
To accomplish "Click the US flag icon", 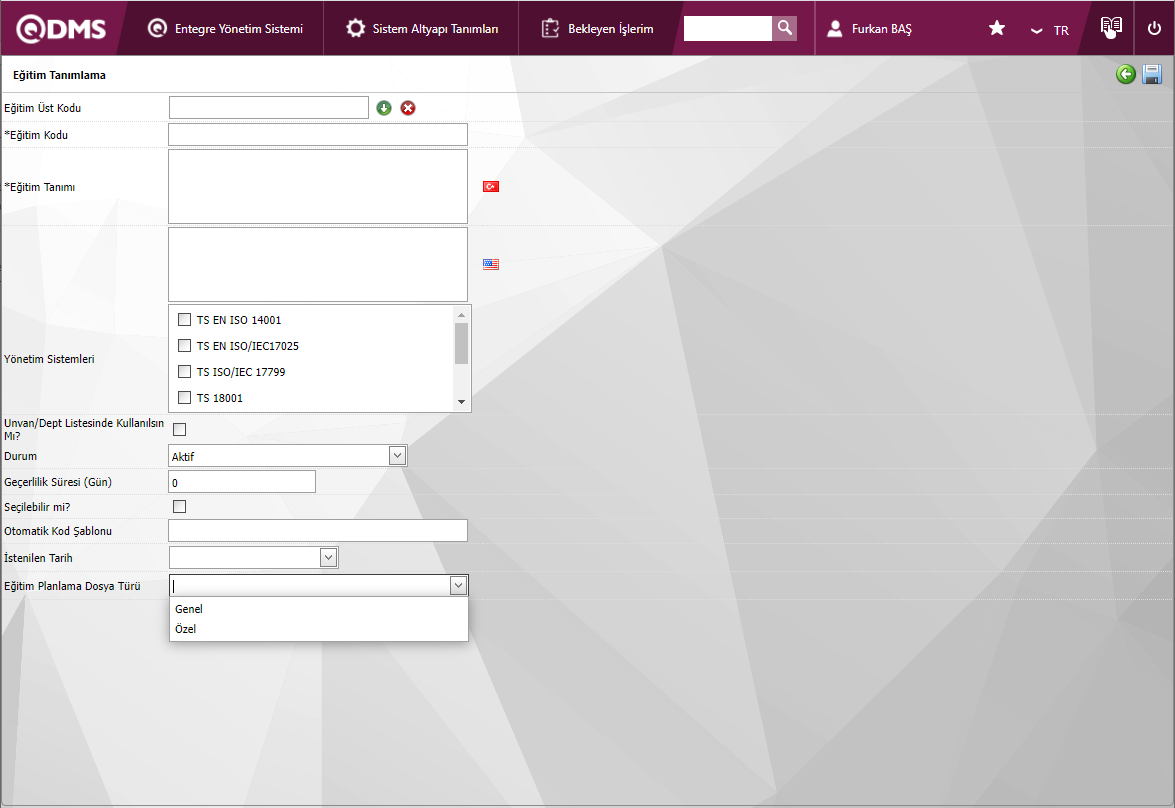I will 491,264.
